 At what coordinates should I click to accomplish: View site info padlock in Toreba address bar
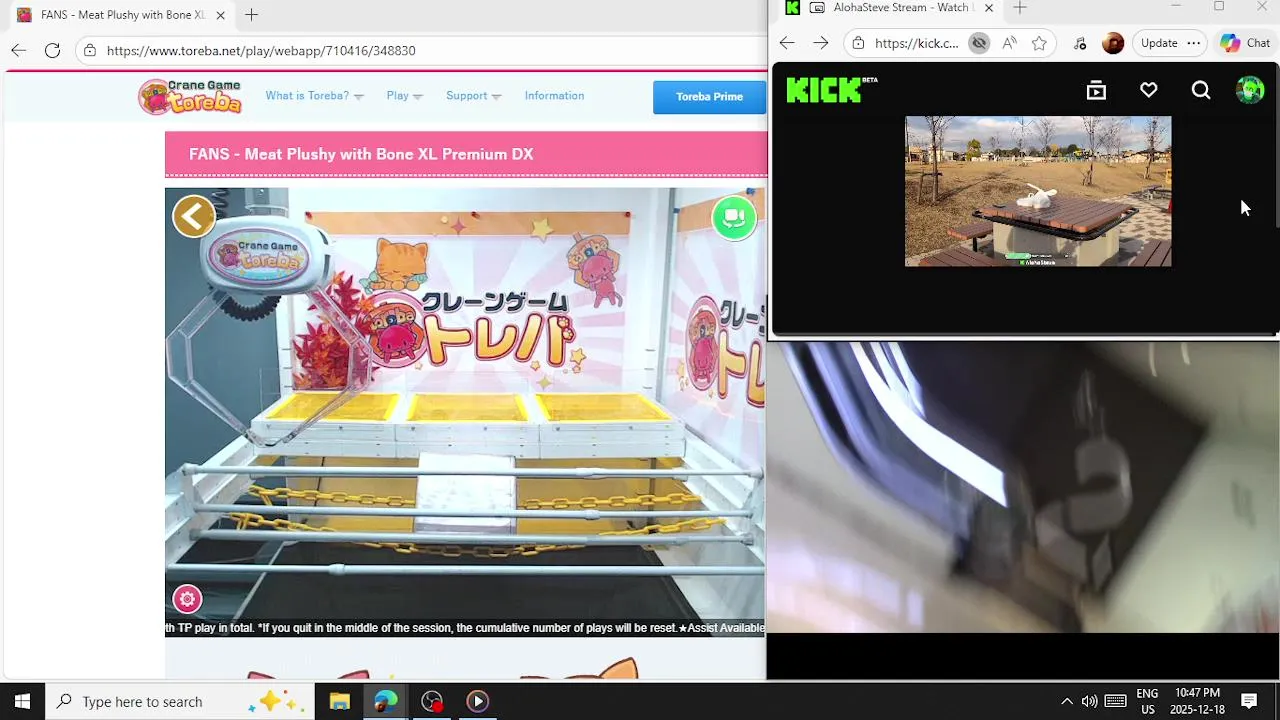[90, 50]
